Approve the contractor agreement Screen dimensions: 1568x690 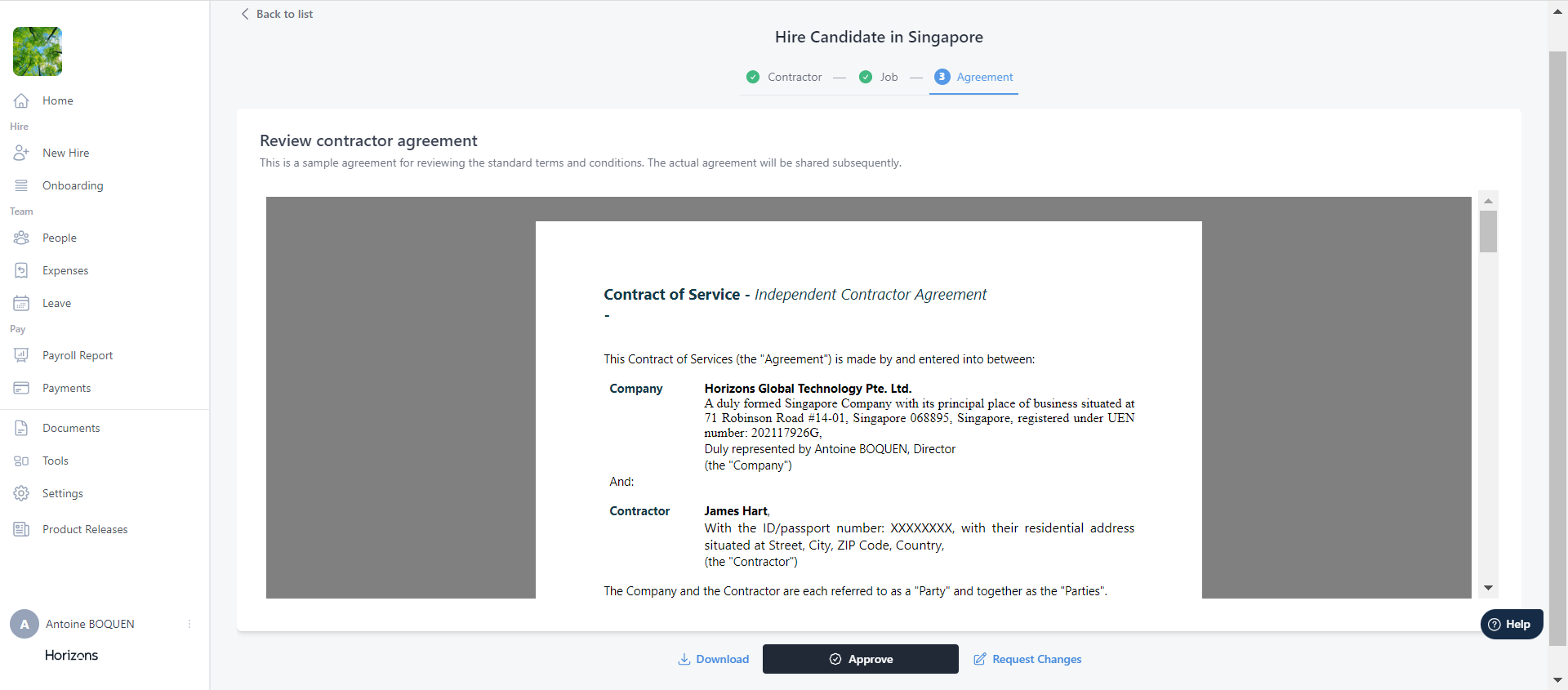[x=860, y=659]
